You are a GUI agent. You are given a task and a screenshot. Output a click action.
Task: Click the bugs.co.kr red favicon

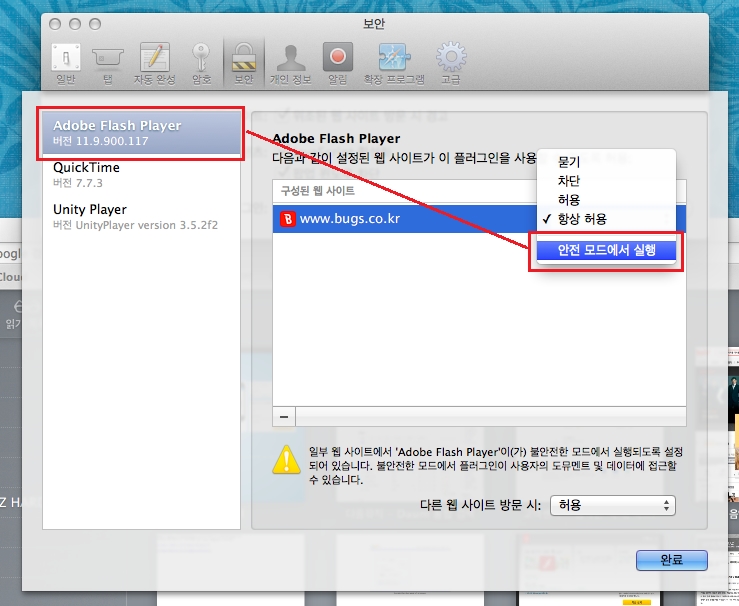pos(287,219)
